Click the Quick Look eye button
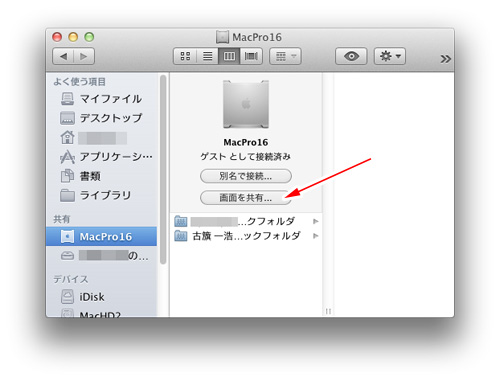Screen dimensions: 500x381 [351, 56]
